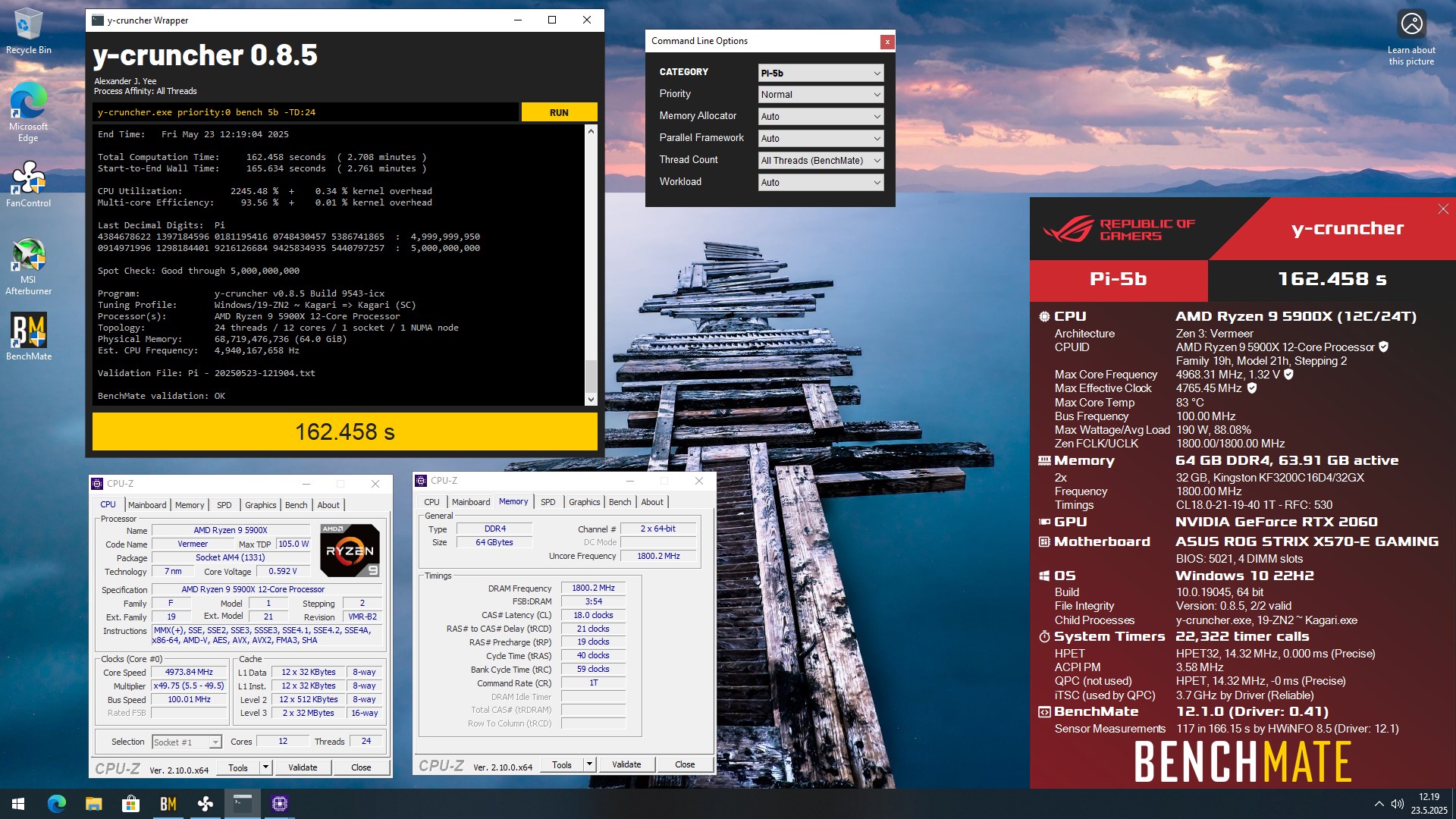The width and height of the screenshot is (1456, 819).
Task: Switch to Memory tab in left CPU-Z
Action: [x=190, y=505]
